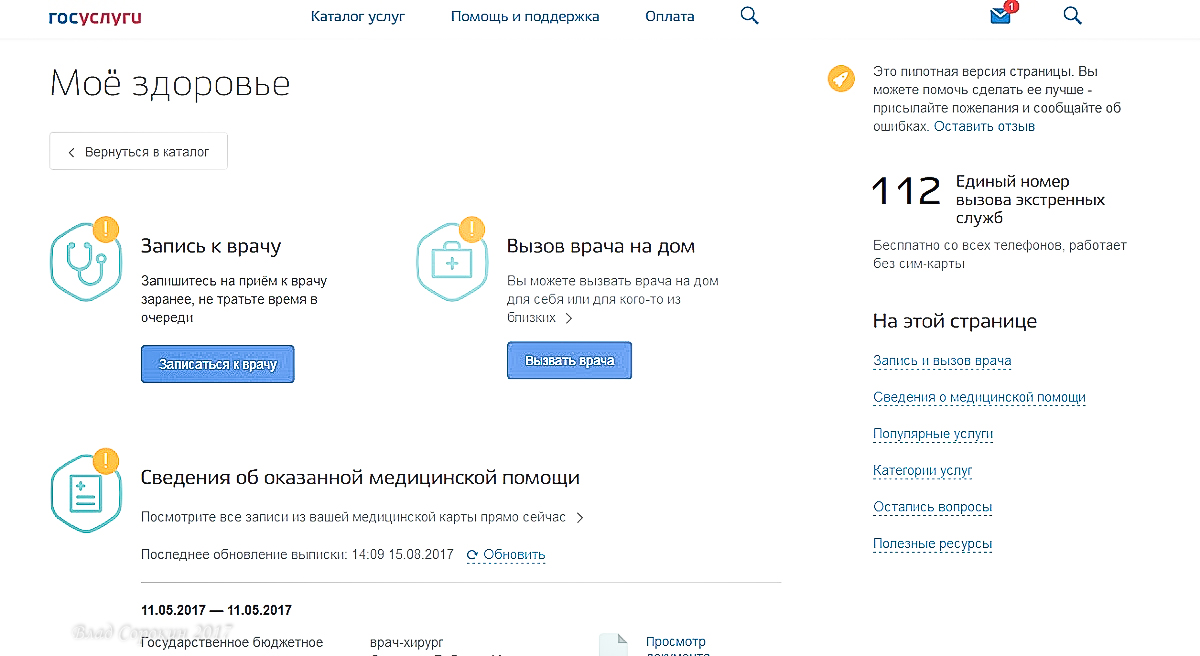Click Вернуться в каталог back button
This screenshot has height=656, width=1200.
point(138,152)
